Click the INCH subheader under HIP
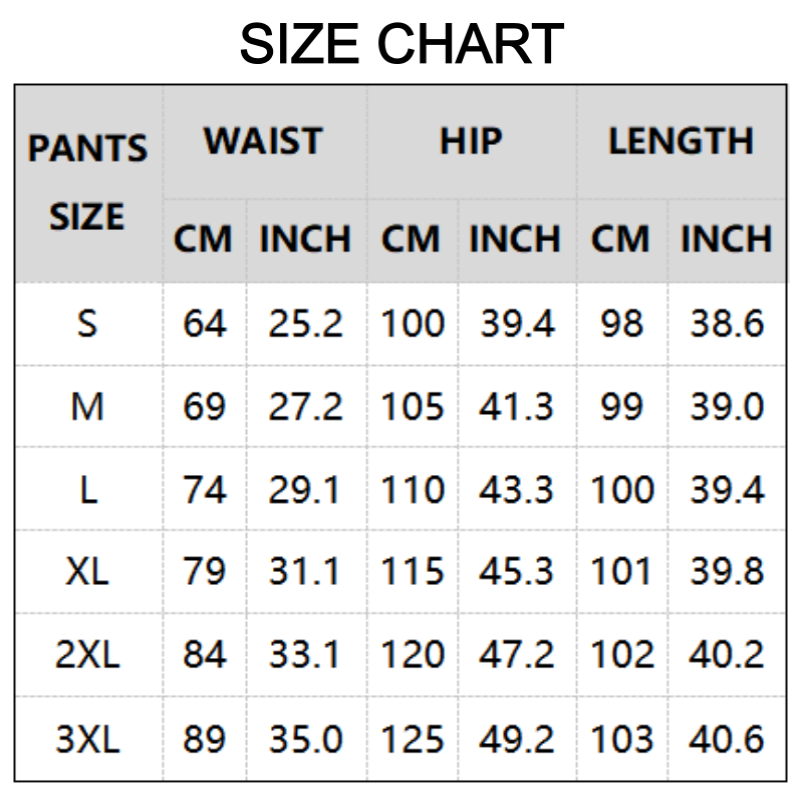 coord(515,239)
